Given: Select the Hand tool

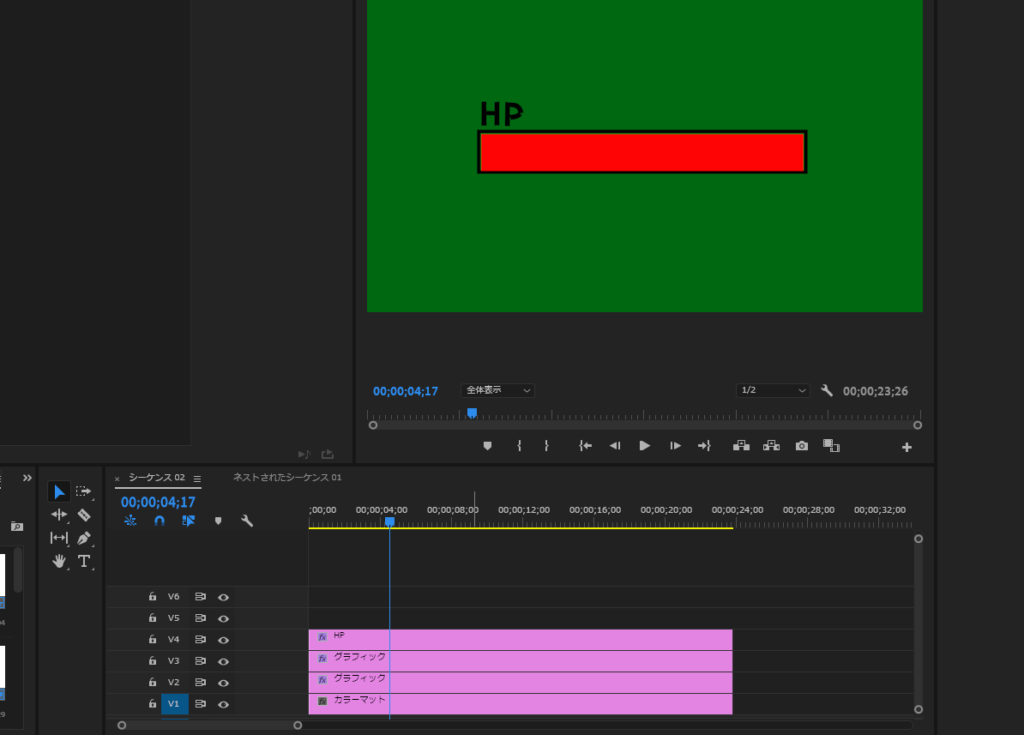Looking at the screenshot, I should (x=59, y=561).
